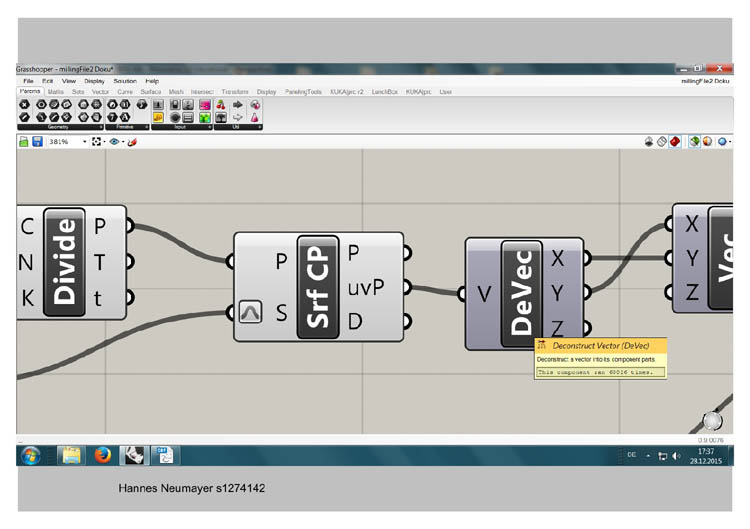Viewport: 750px width, 529px height.
Task: Click the solid black arrow icon in Util
Action: coord(238,104)
